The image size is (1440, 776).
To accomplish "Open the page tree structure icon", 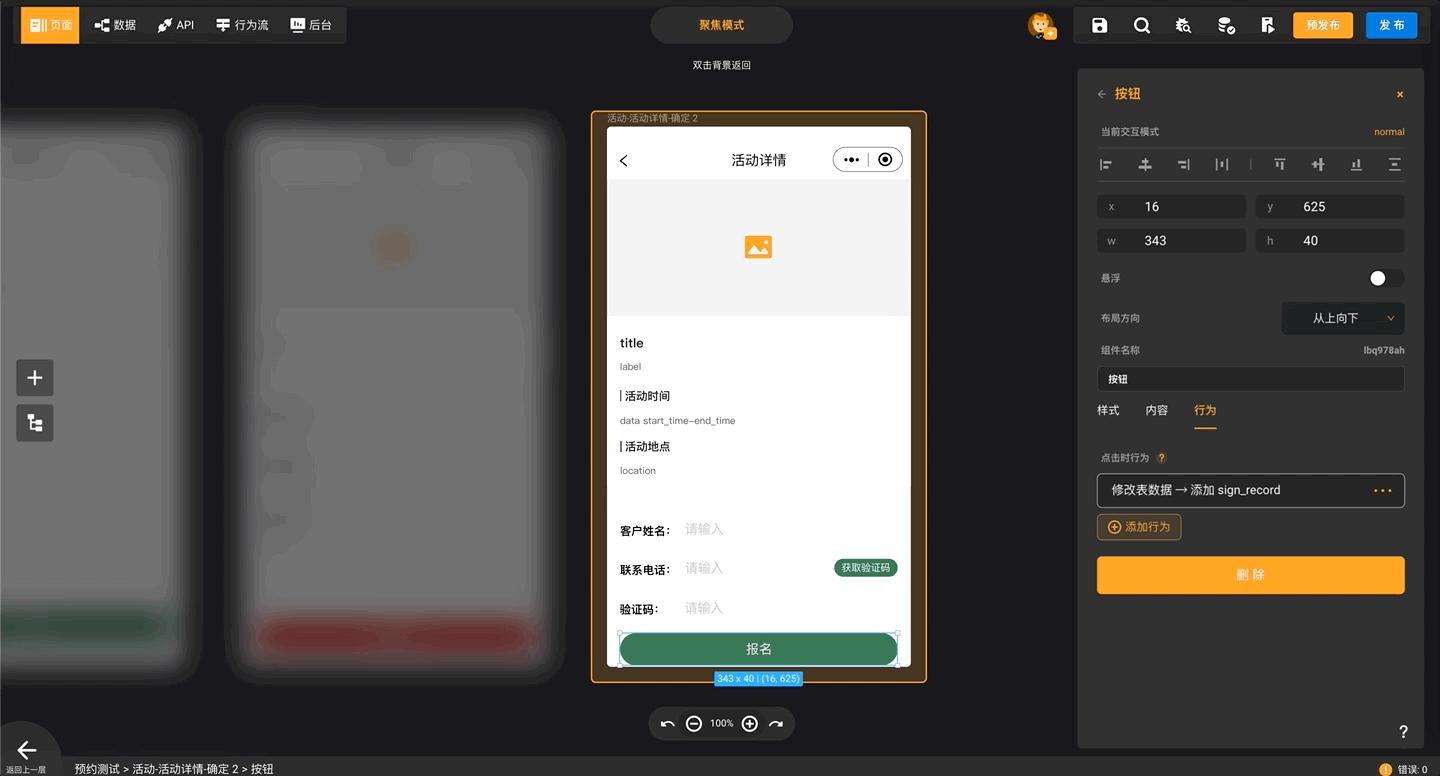I will tap(35, 423).
